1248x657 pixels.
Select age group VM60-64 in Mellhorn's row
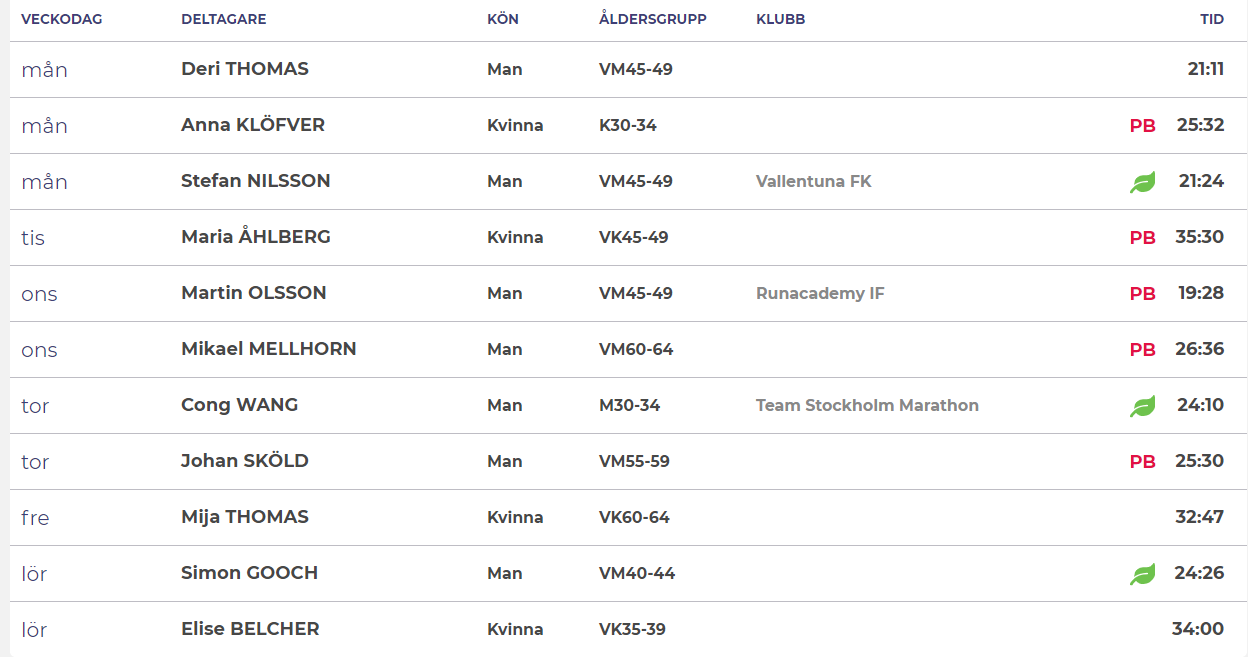click(x=636, y=349)
